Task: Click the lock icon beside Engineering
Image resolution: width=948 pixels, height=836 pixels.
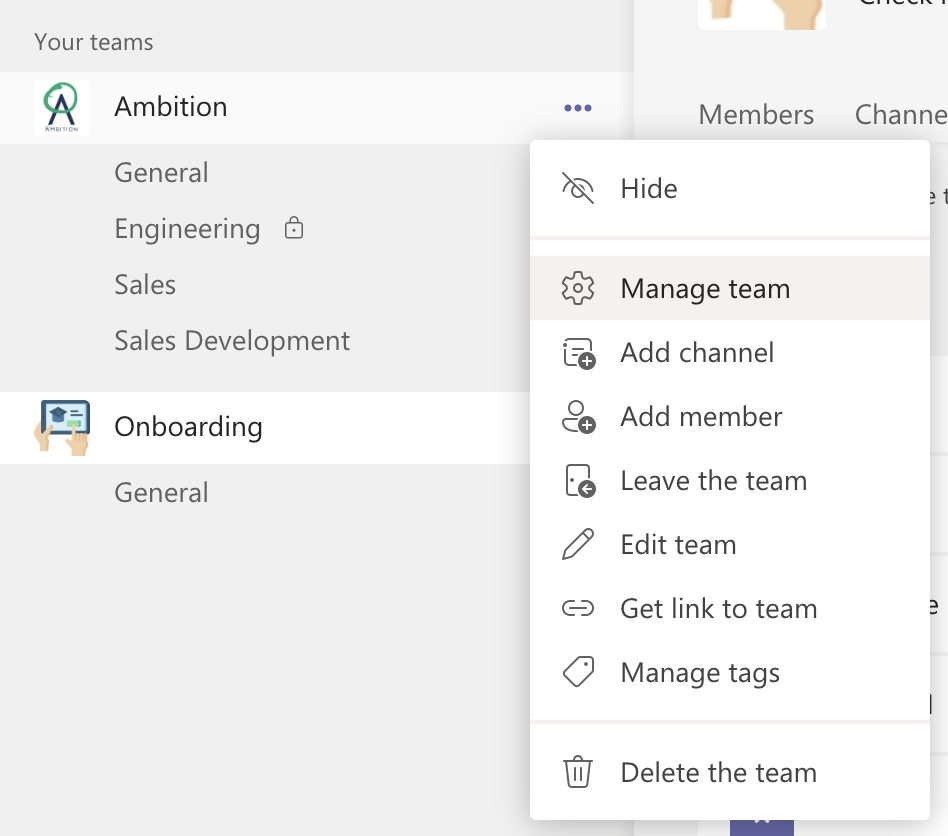Action: (294, 229)
